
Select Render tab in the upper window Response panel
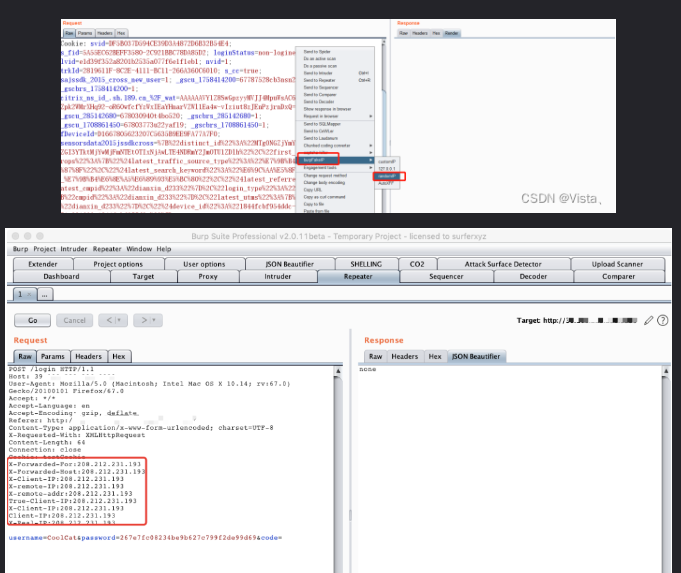451,33
